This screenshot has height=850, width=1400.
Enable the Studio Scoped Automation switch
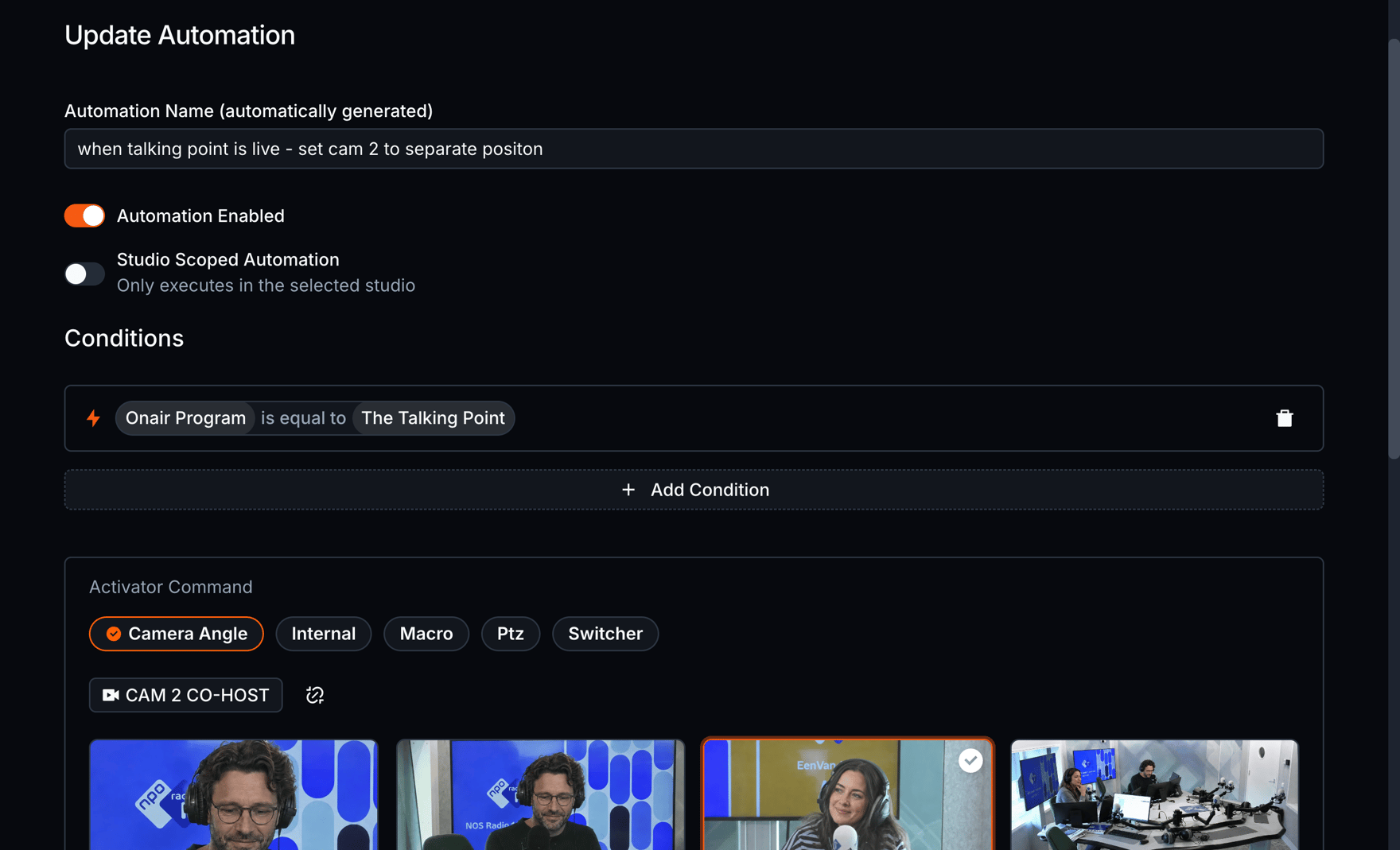click(84, 274)
